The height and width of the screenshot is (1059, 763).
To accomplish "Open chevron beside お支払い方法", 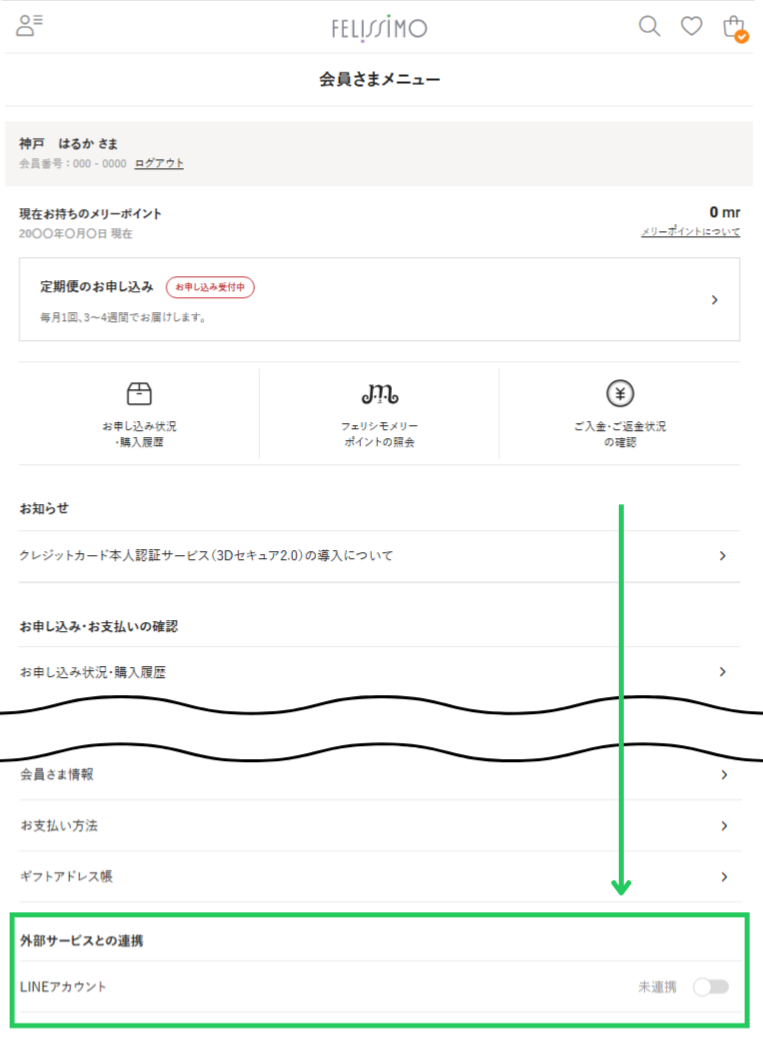I will click(x=722, y=826).
